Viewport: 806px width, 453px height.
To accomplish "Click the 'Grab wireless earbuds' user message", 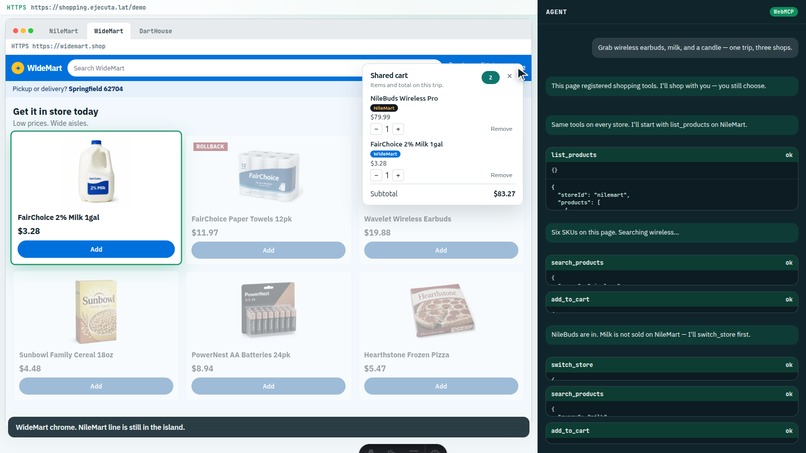I will [694, 48].
